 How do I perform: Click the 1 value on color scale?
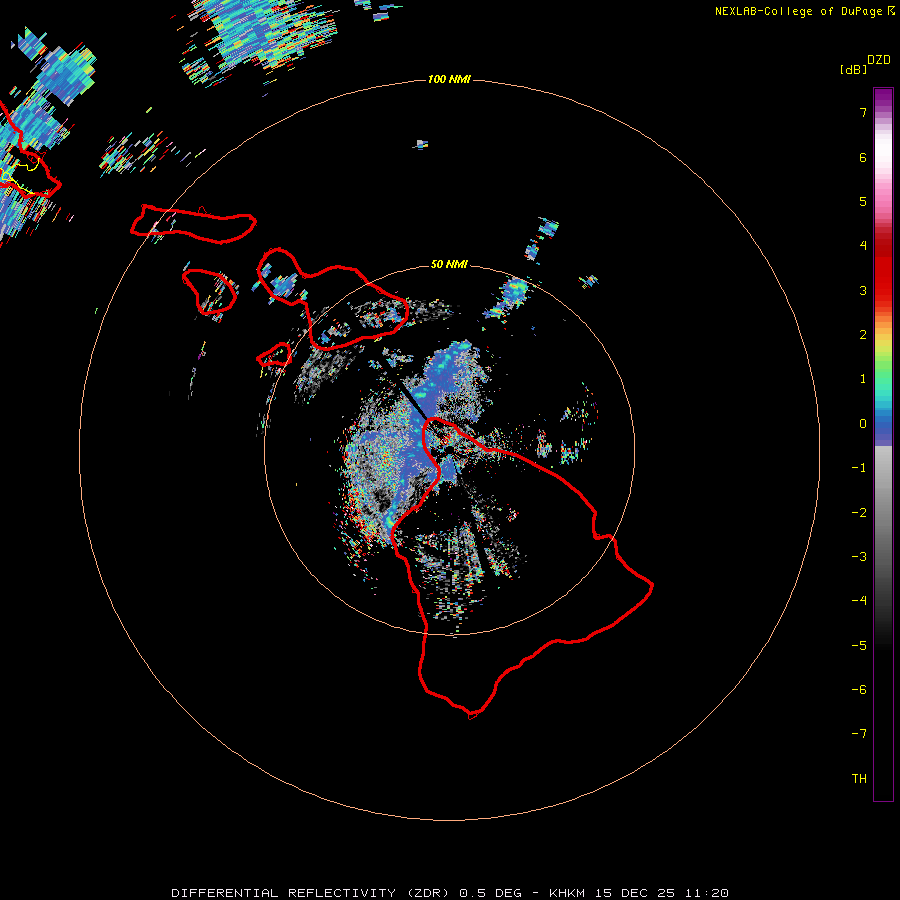point(863,379)
